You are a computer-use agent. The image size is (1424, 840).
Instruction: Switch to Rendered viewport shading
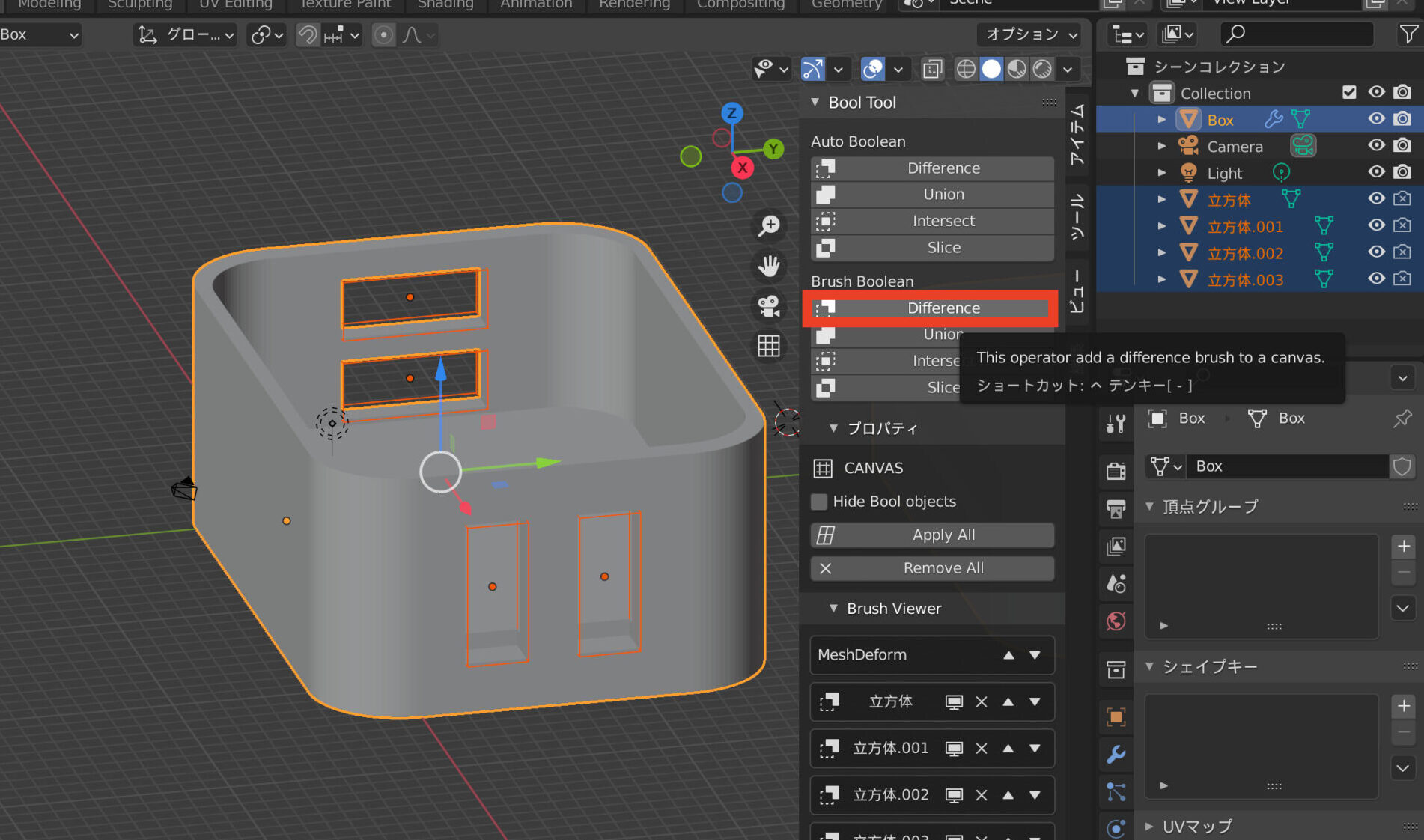coord(1041,69)
